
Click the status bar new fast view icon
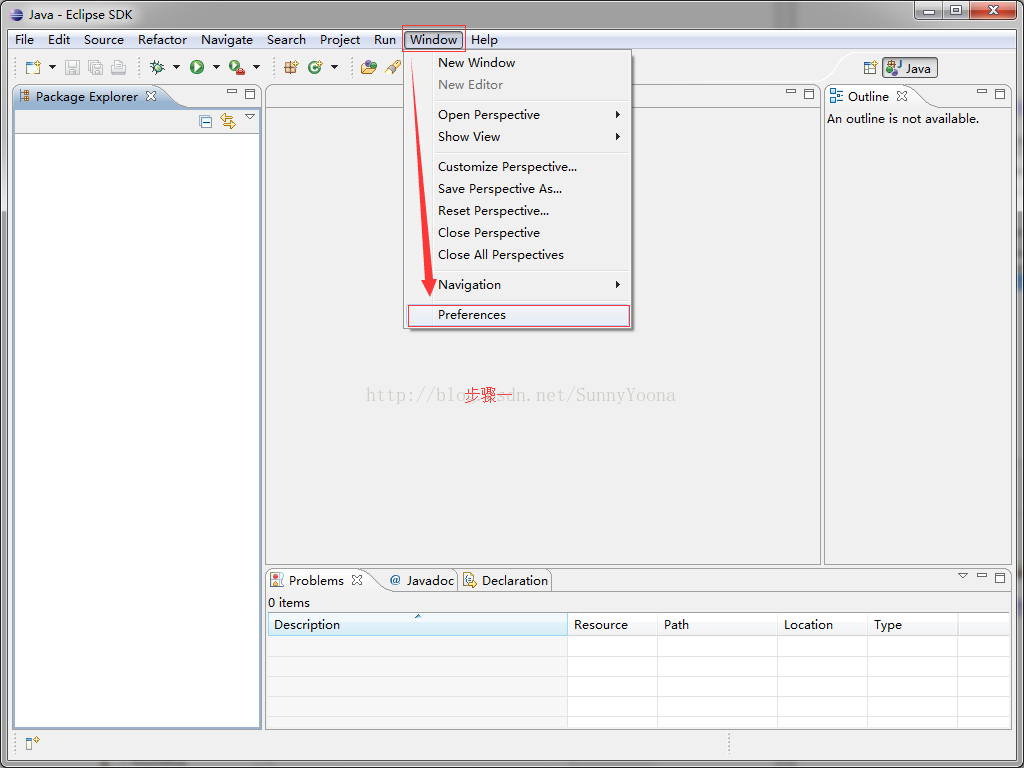(33, 743)
